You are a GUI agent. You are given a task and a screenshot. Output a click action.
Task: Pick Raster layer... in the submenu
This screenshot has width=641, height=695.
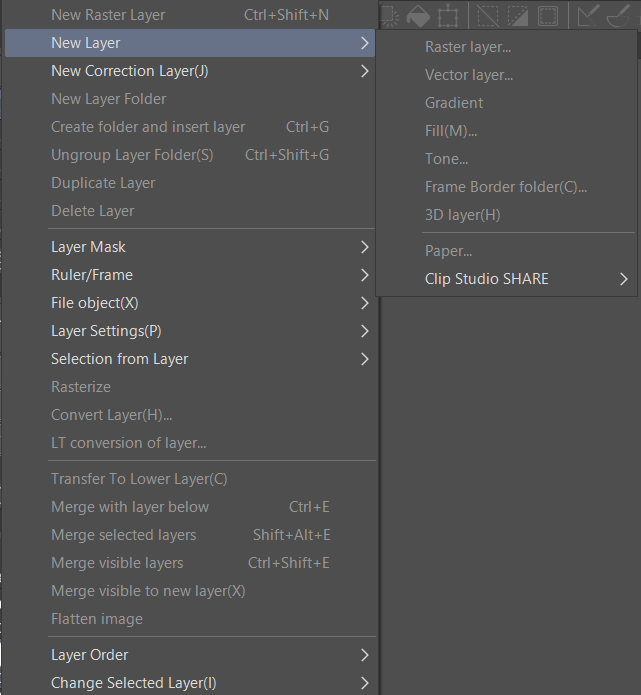pyautogui.click(x=506, y=47)
